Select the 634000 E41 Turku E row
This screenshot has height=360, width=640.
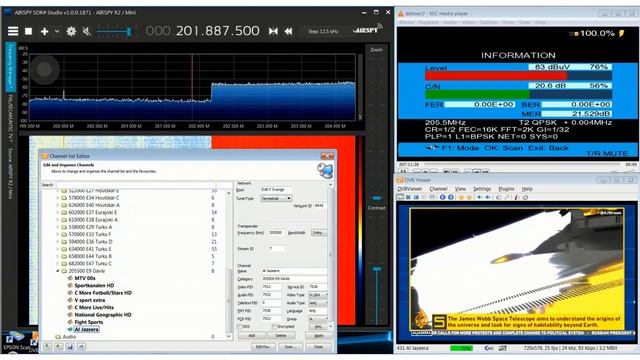point(89,249)
